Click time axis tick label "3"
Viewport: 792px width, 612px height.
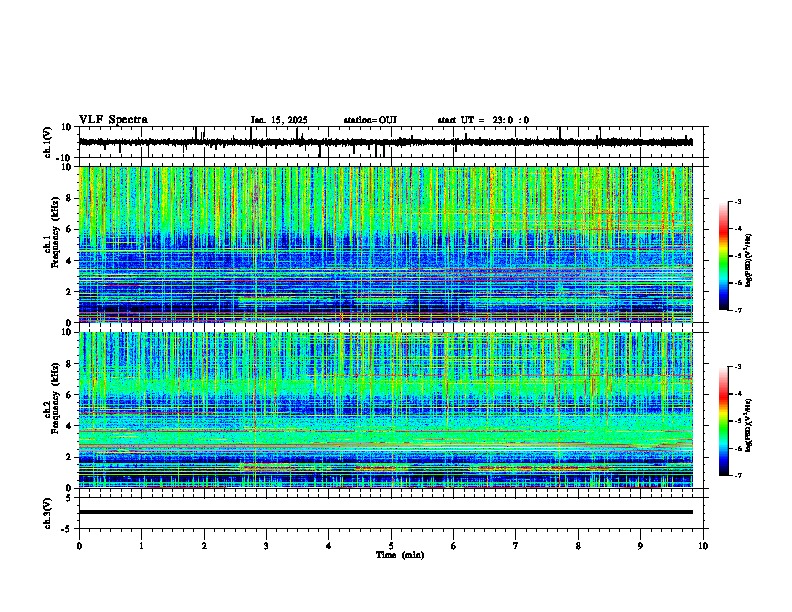(266, 546)
